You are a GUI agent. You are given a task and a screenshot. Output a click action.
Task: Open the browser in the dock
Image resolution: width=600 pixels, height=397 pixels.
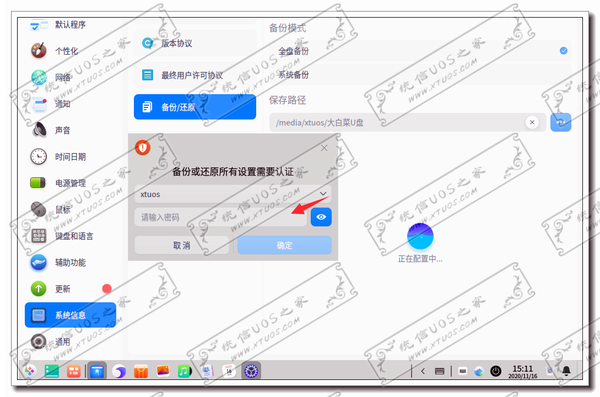[x=119, y=371]
